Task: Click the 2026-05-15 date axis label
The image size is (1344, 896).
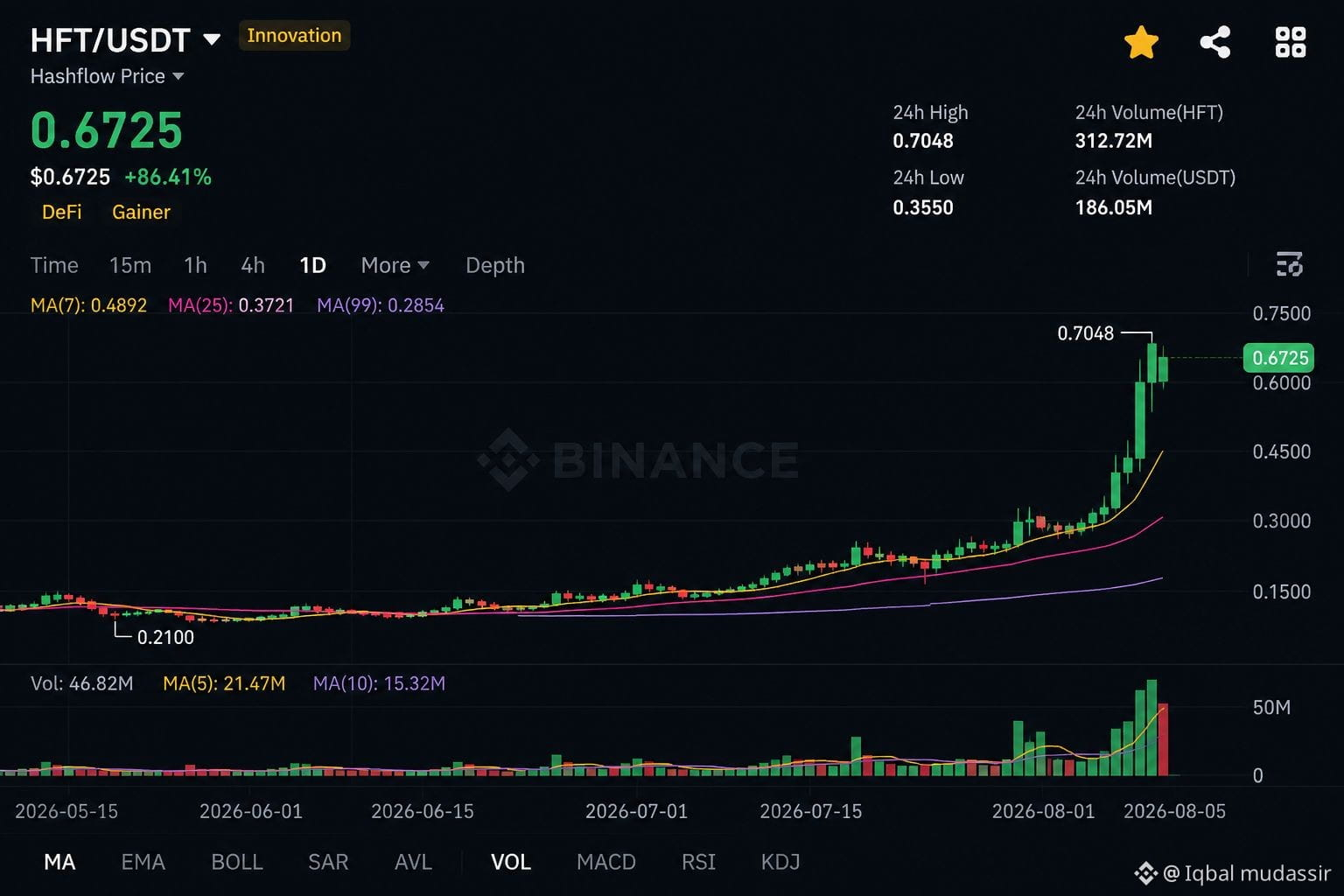Action: pos(66,811)
